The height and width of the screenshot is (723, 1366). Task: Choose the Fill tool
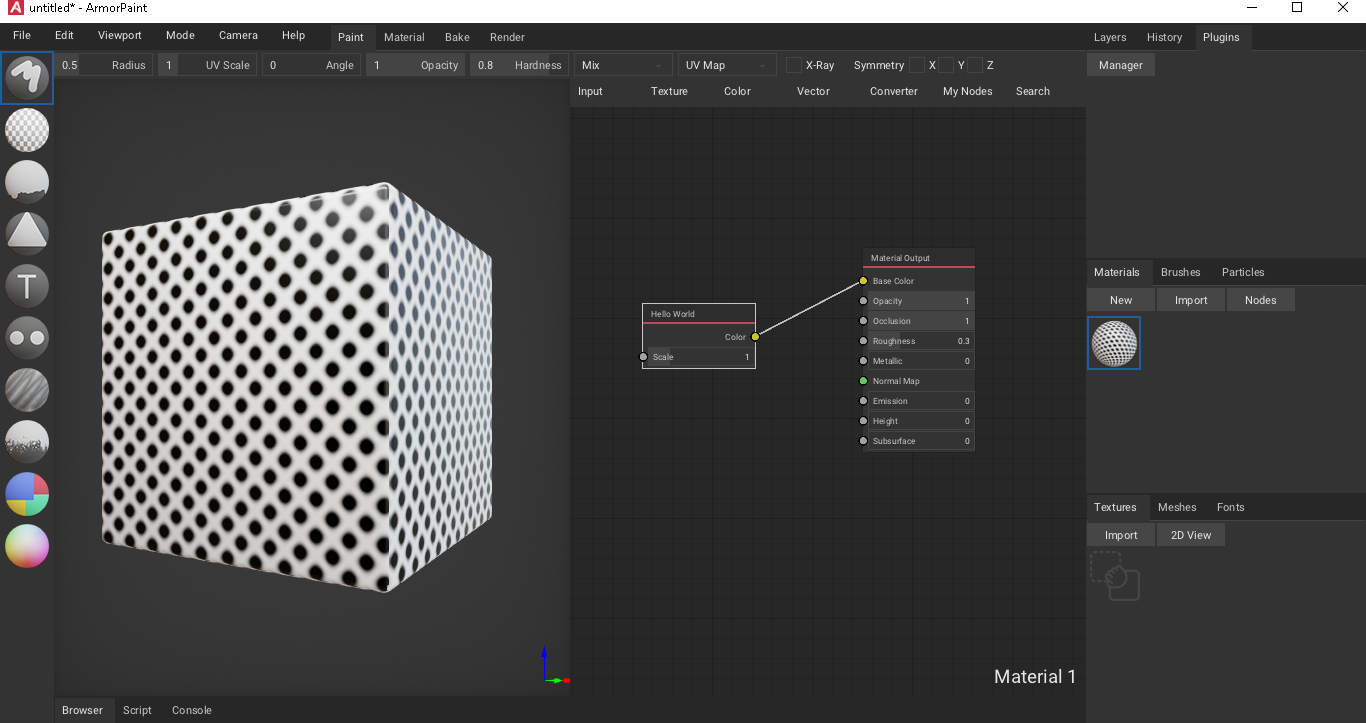point(27,182)
